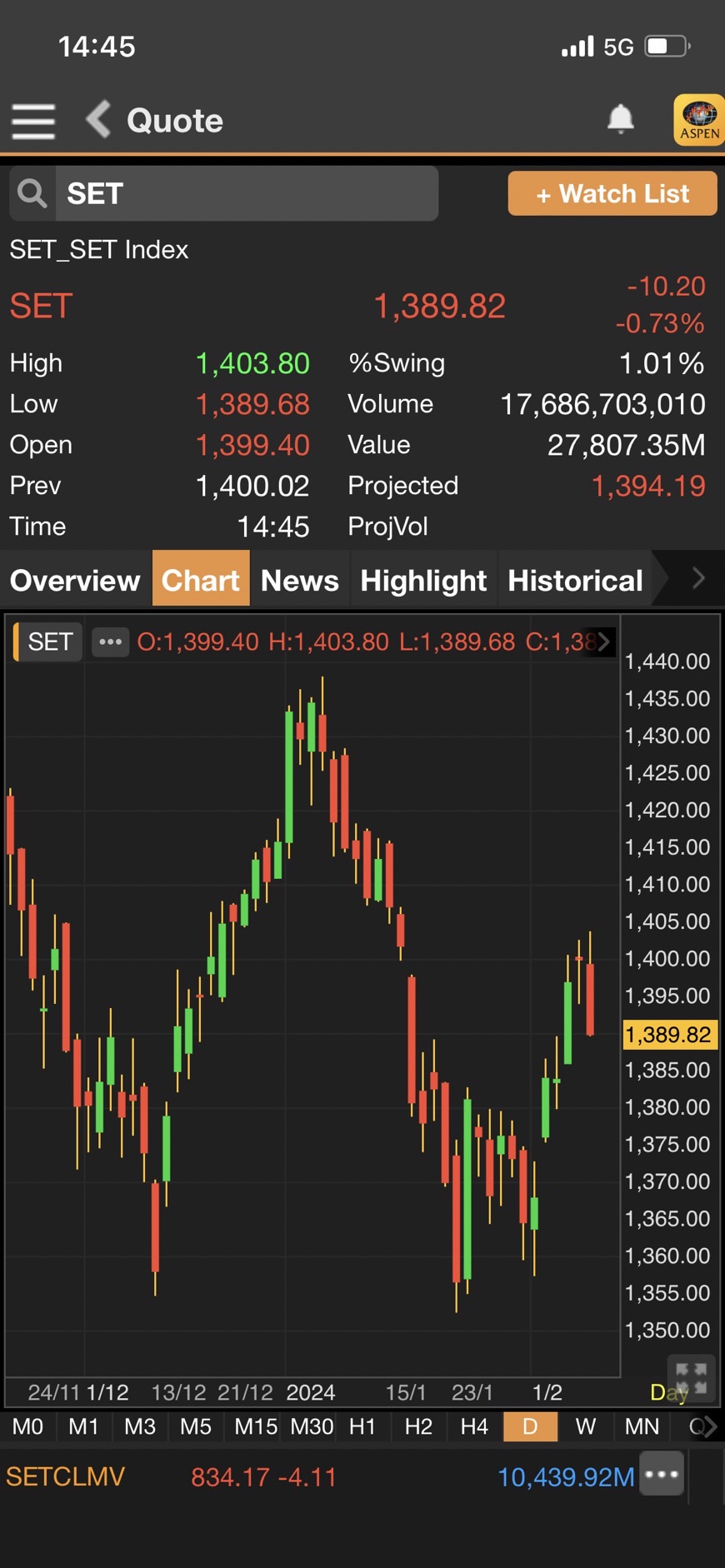725x1568 pixels.
Task: Tap the 1,389.82 price marker on axis
Action: 668,1035
